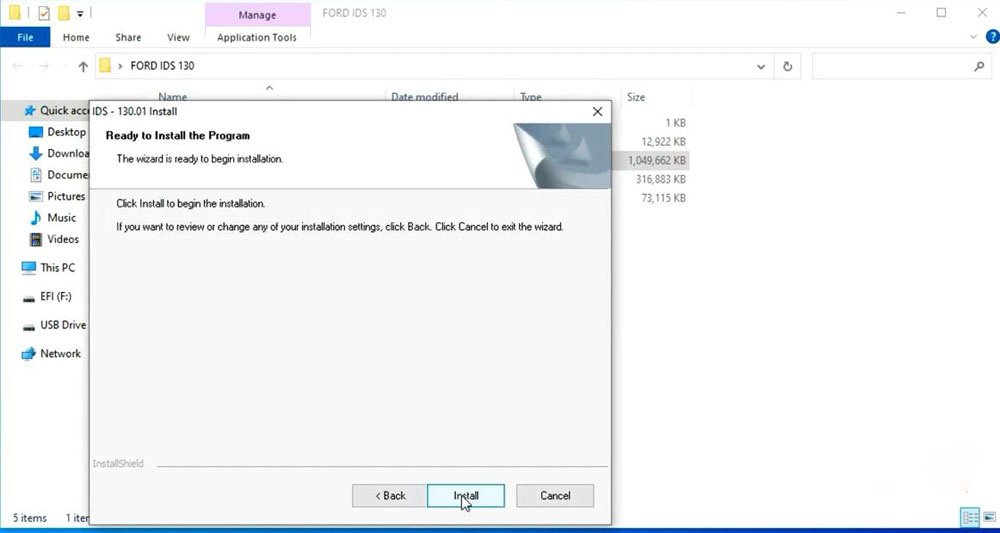Switch to the Home ribbon tab

coord(76,38)
